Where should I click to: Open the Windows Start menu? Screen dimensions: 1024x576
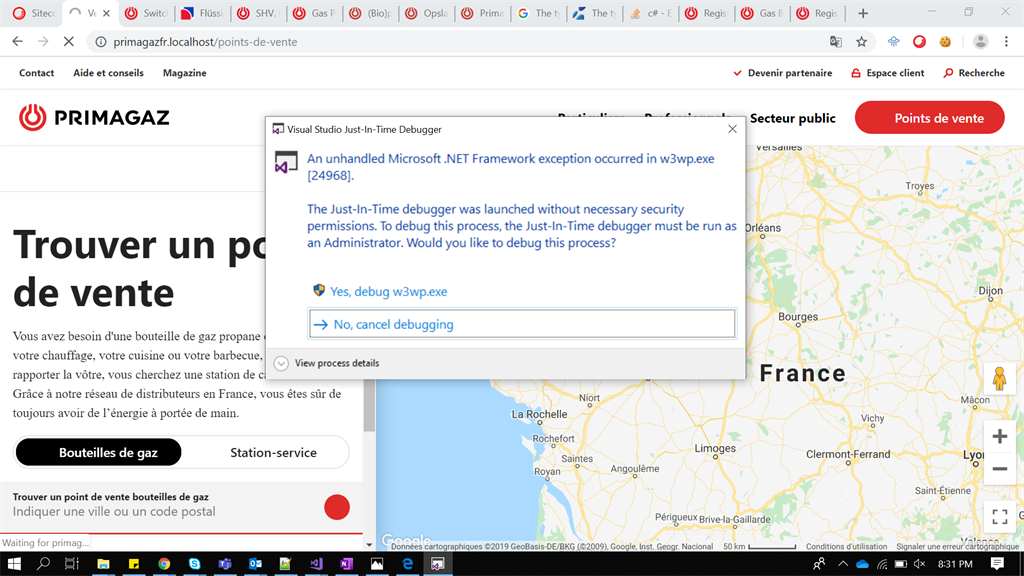click(x=14, y=564)
